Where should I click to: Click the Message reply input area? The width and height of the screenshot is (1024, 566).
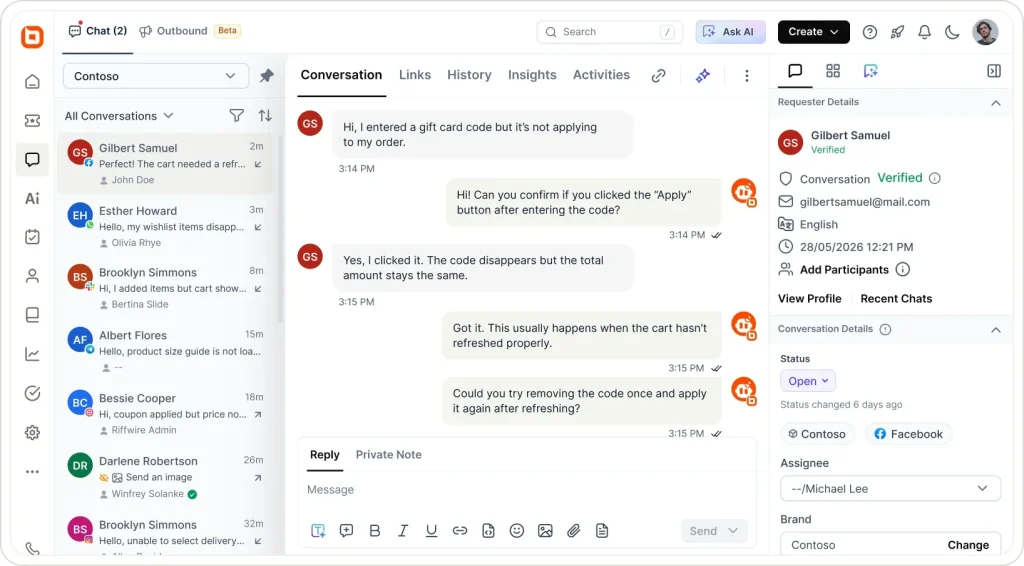(x=526, y=490)
